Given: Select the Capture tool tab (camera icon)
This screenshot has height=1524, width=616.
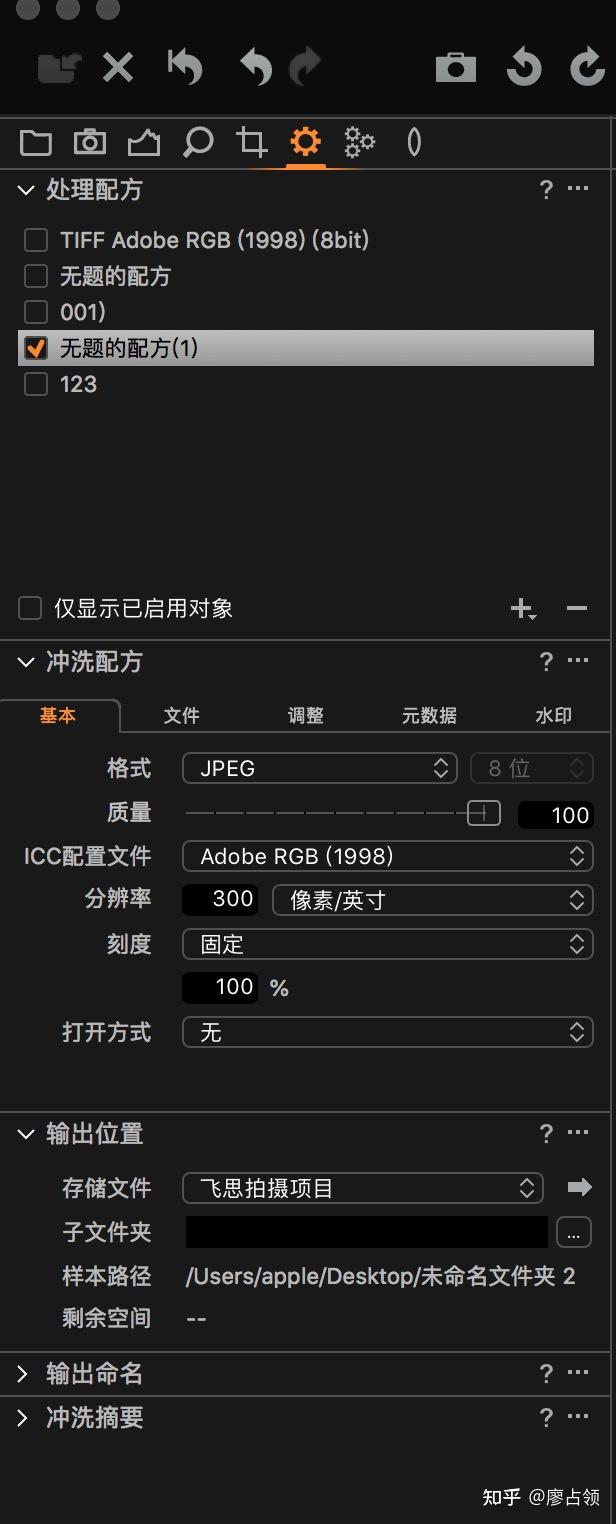Looking at the screenshot, I should coord(89,142).
